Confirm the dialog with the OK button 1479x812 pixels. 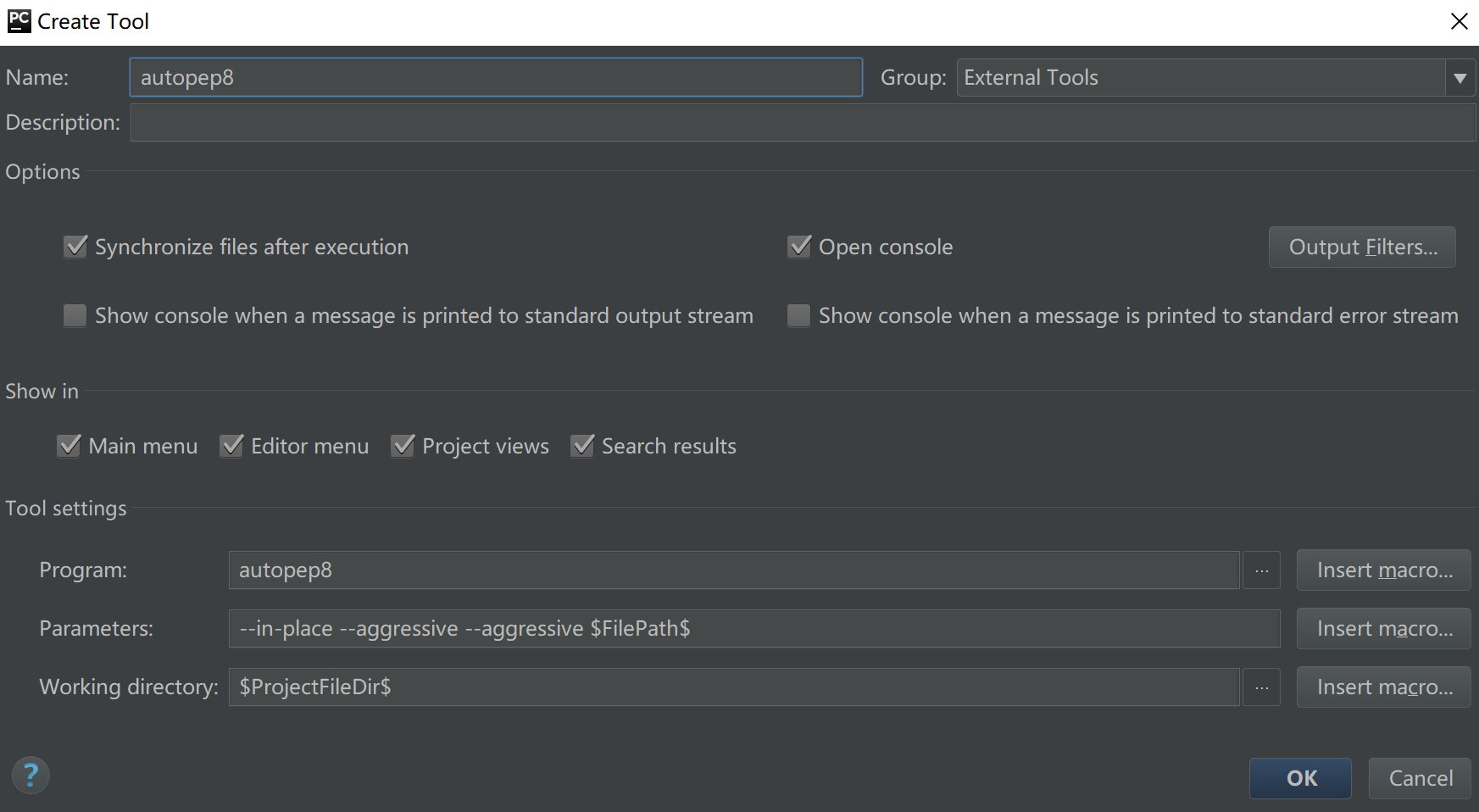click(x=1300, y=778)
